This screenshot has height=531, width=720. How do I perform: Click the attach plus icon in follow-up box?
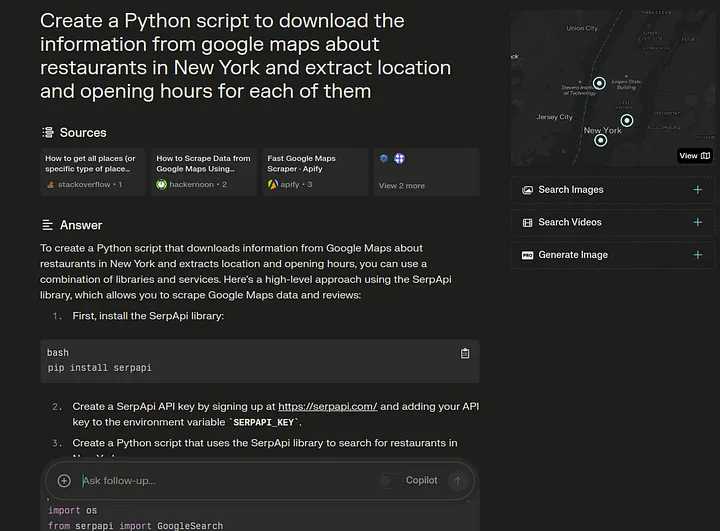point(64,480)
